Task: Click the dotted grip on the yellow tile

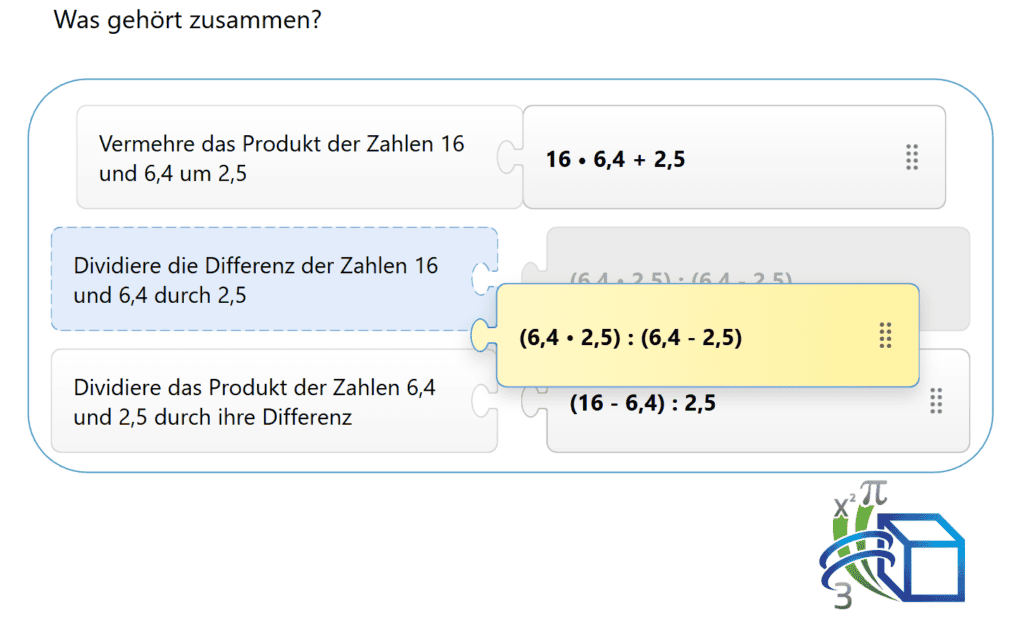Action: coord(885,337)
